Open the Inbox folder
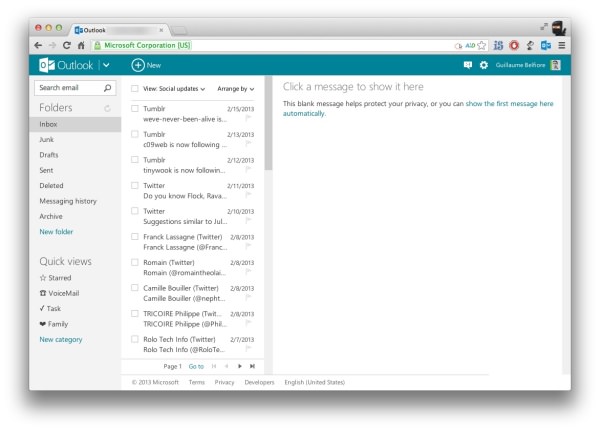600x431 pixels. [75, 124]
